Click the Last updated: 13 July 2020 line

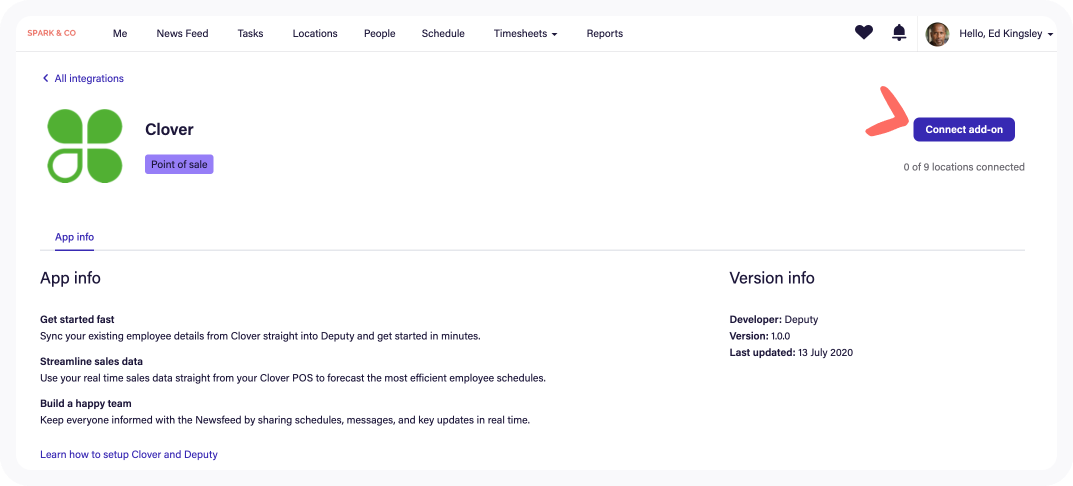pos(791,353)
